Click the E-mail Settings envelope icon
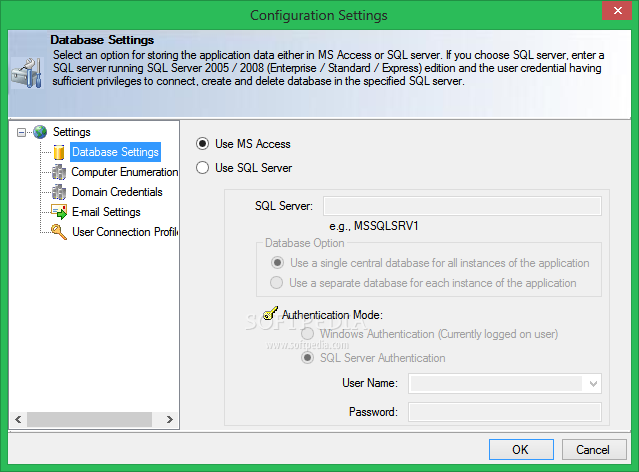This screenshot has height=472, width=639. click(59, 212)
